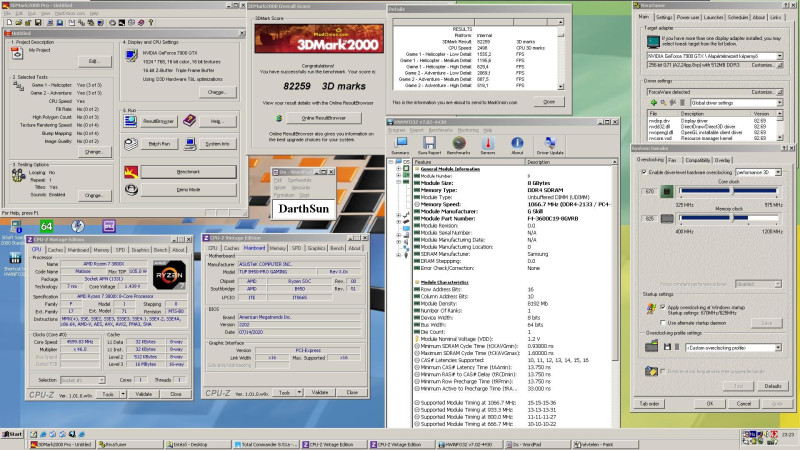
Task: Click HWiNFO About info icon
Action: coord(517,145)
